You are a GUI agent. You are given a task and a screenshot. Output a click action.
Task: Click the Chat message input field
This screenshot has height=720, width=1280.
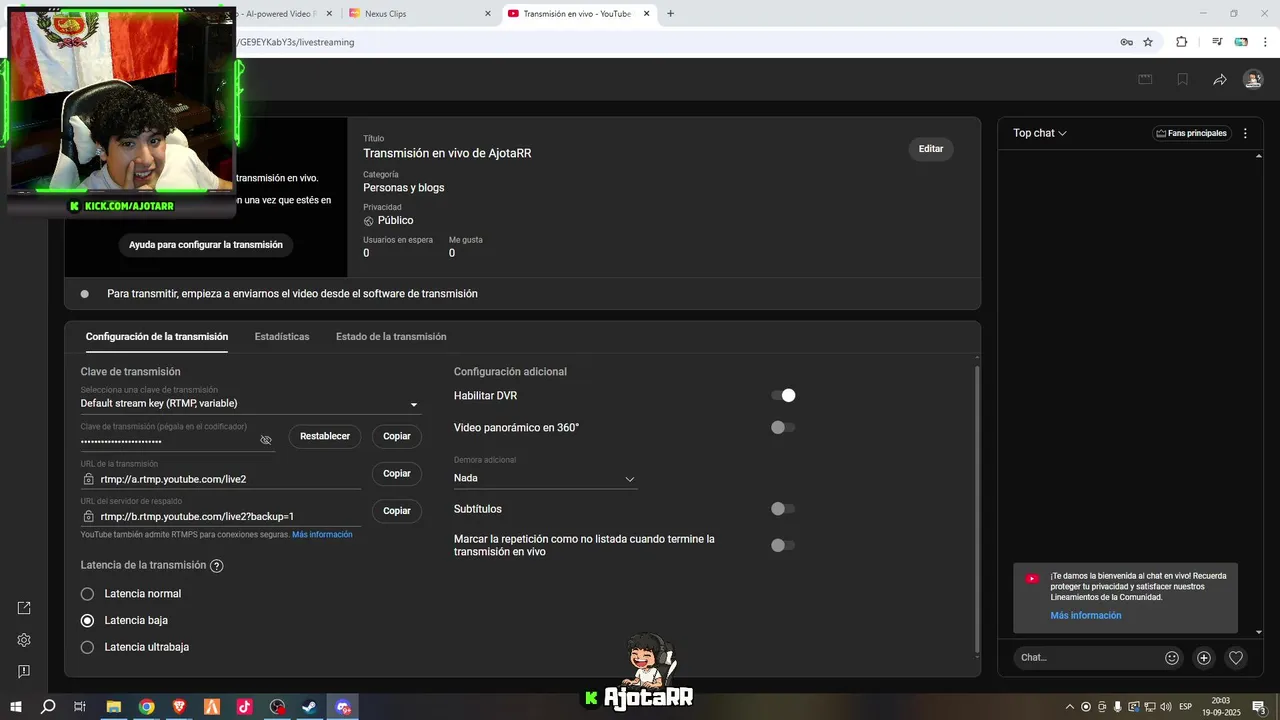[1086, 658]
